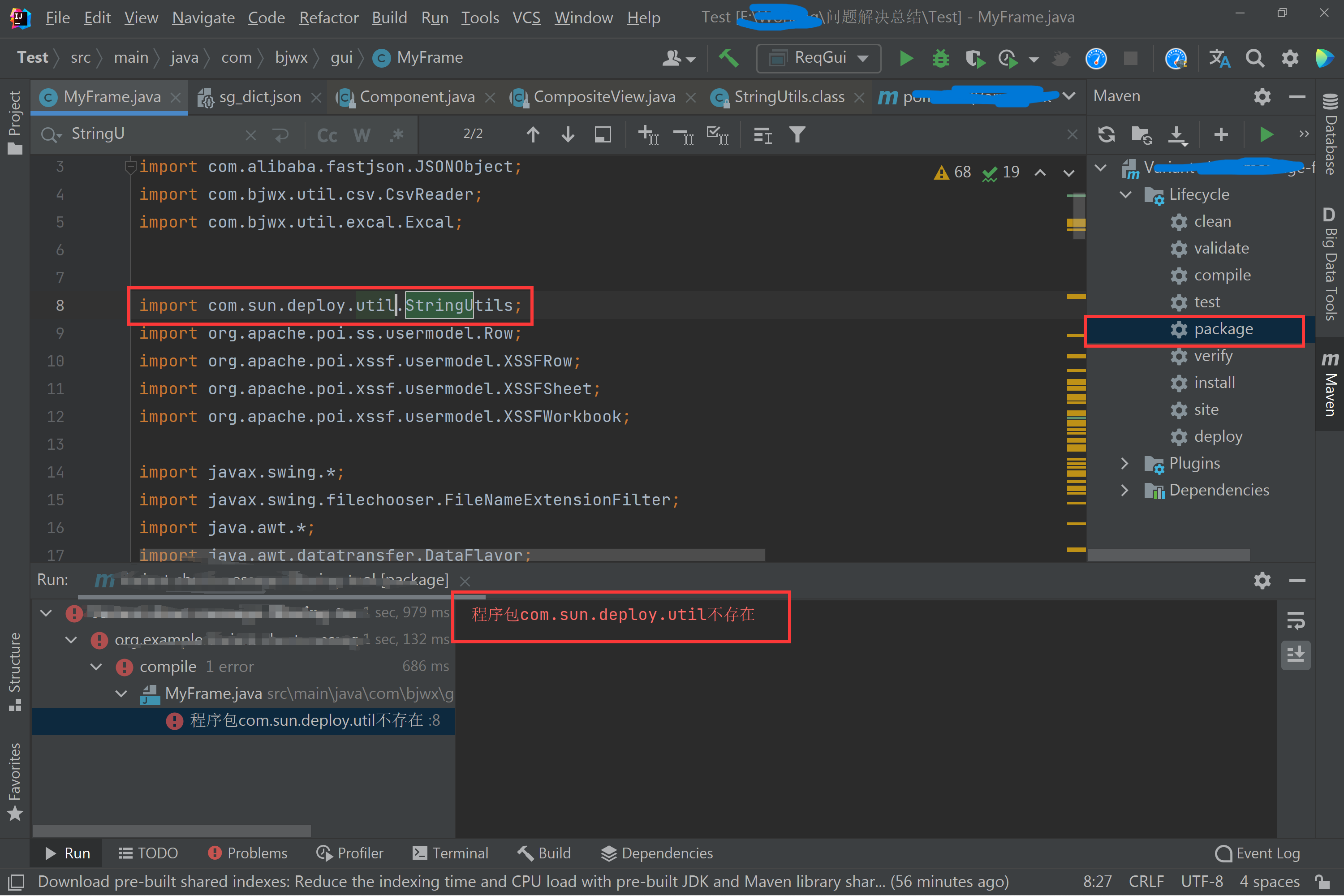Image resolution: width=1344 pixels, height=896 pixels.
Task: Reload all Maven projects icon
Action: point(1106,135)
